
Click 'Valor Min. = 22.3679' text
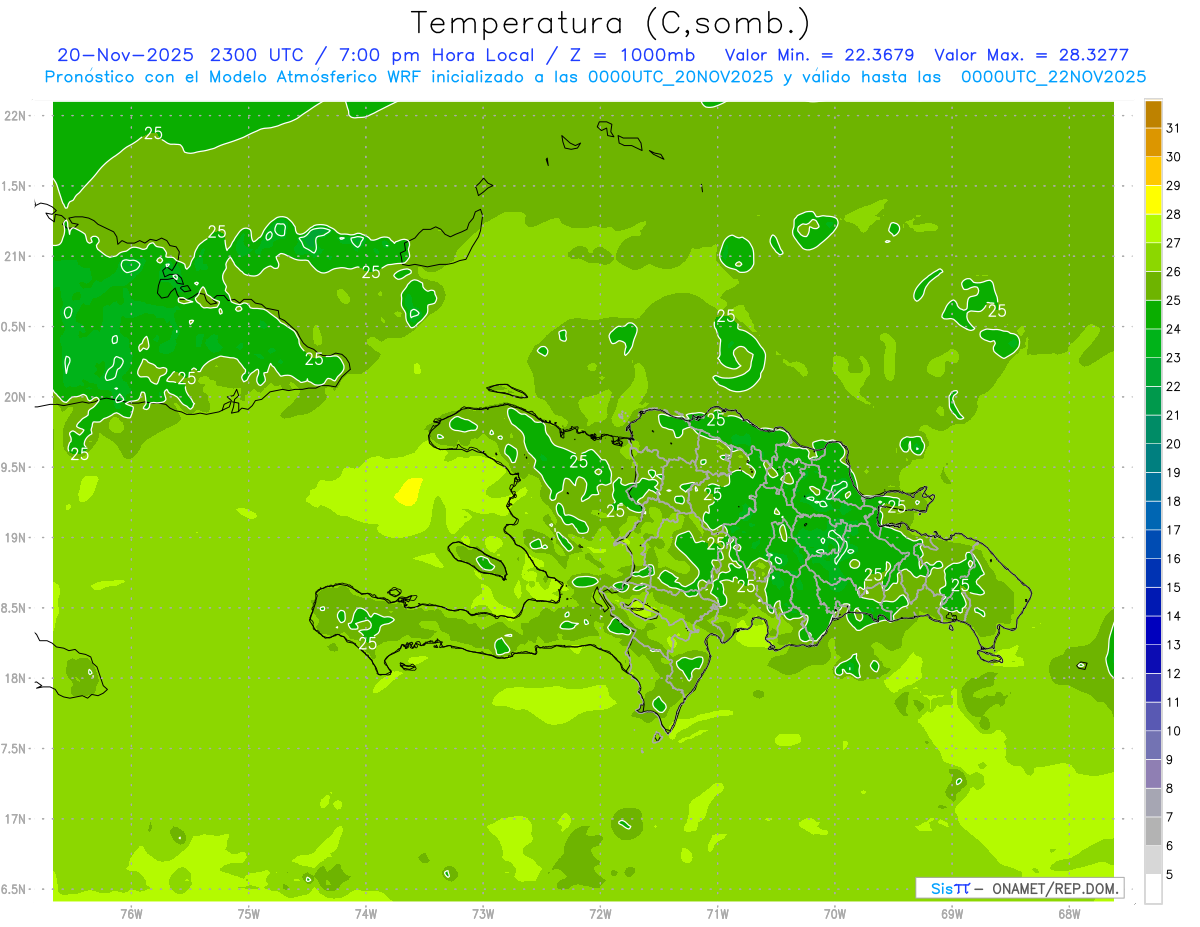click(820, 55)
